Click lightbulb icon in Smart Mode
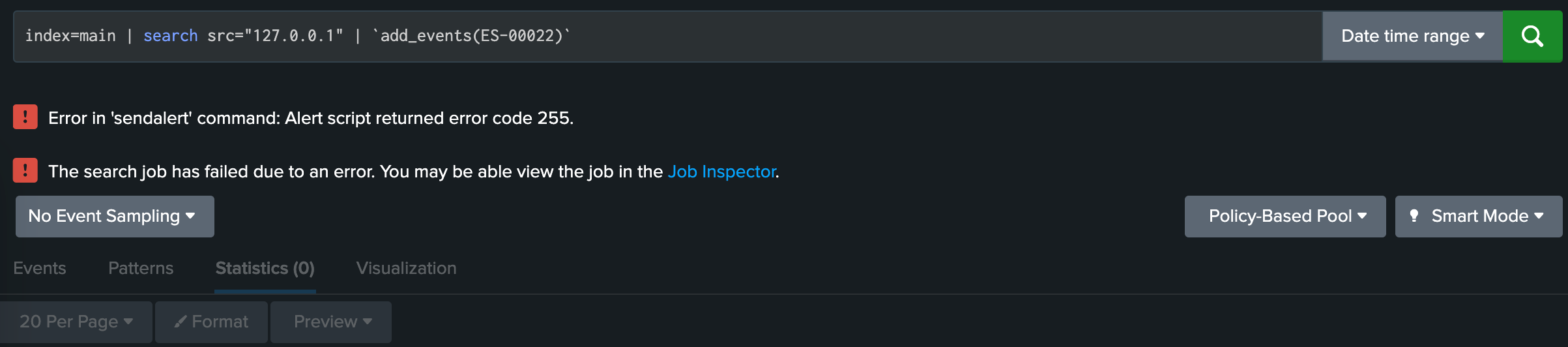The width and height of the screenshot is (1568, 347). tap(1414, 216)
